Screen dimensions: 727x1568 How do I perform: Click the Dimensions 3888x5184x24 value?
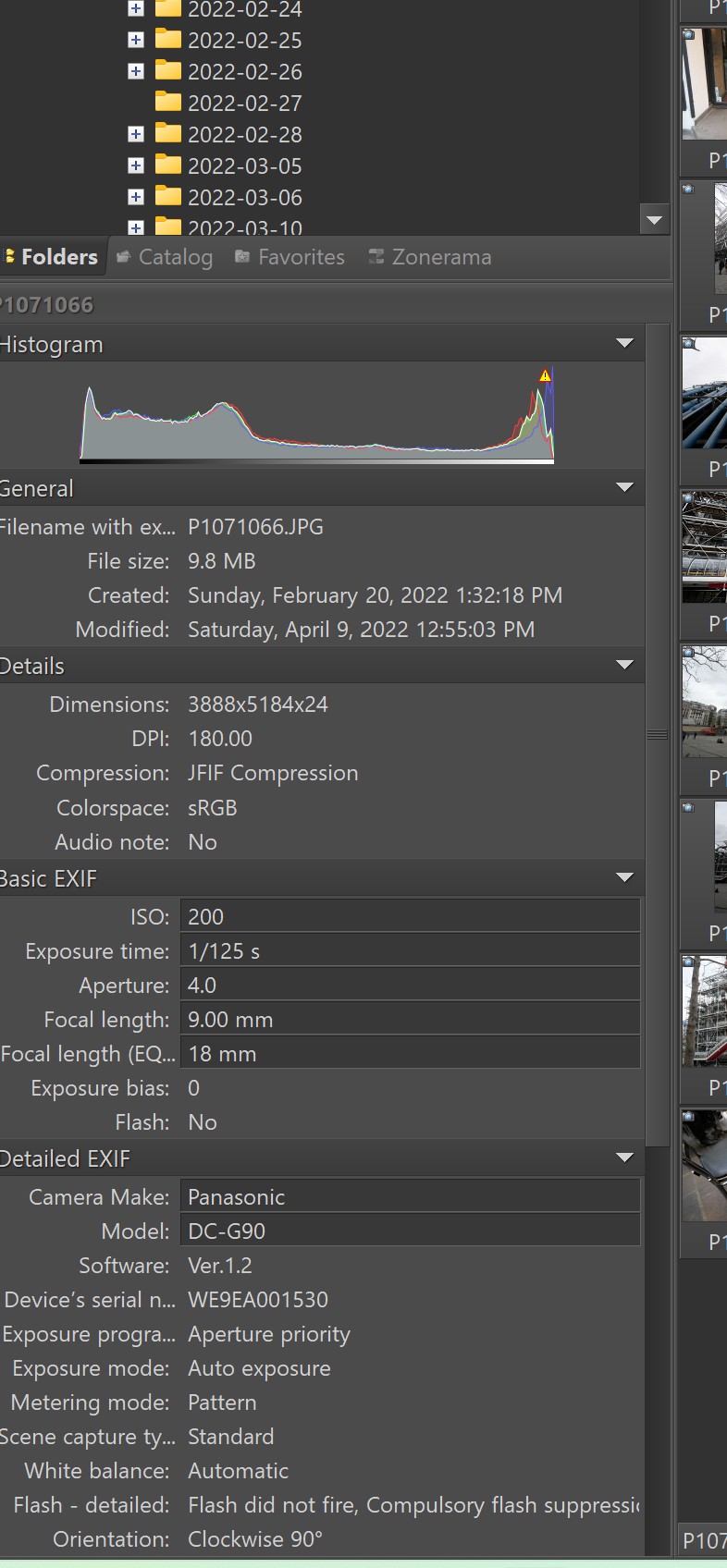coord(258,704)
